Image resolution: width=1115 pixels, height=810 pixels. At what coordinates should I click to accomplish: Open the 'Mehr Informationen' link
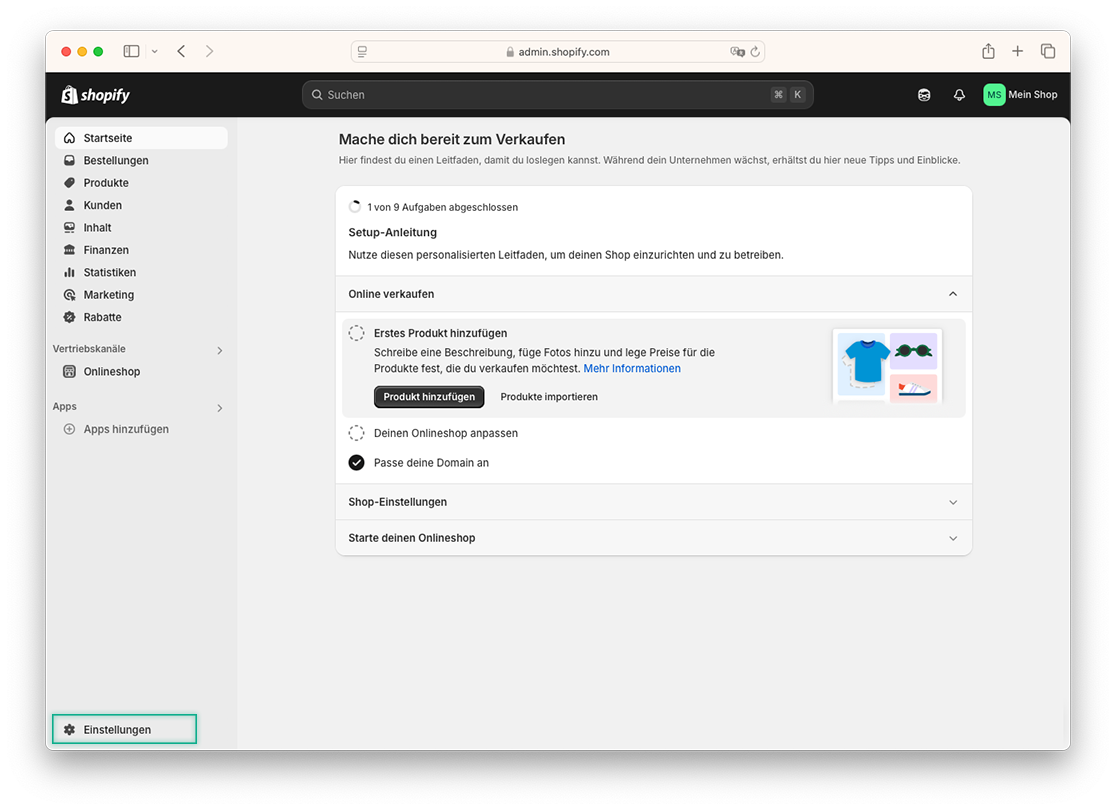coord(632,368)
